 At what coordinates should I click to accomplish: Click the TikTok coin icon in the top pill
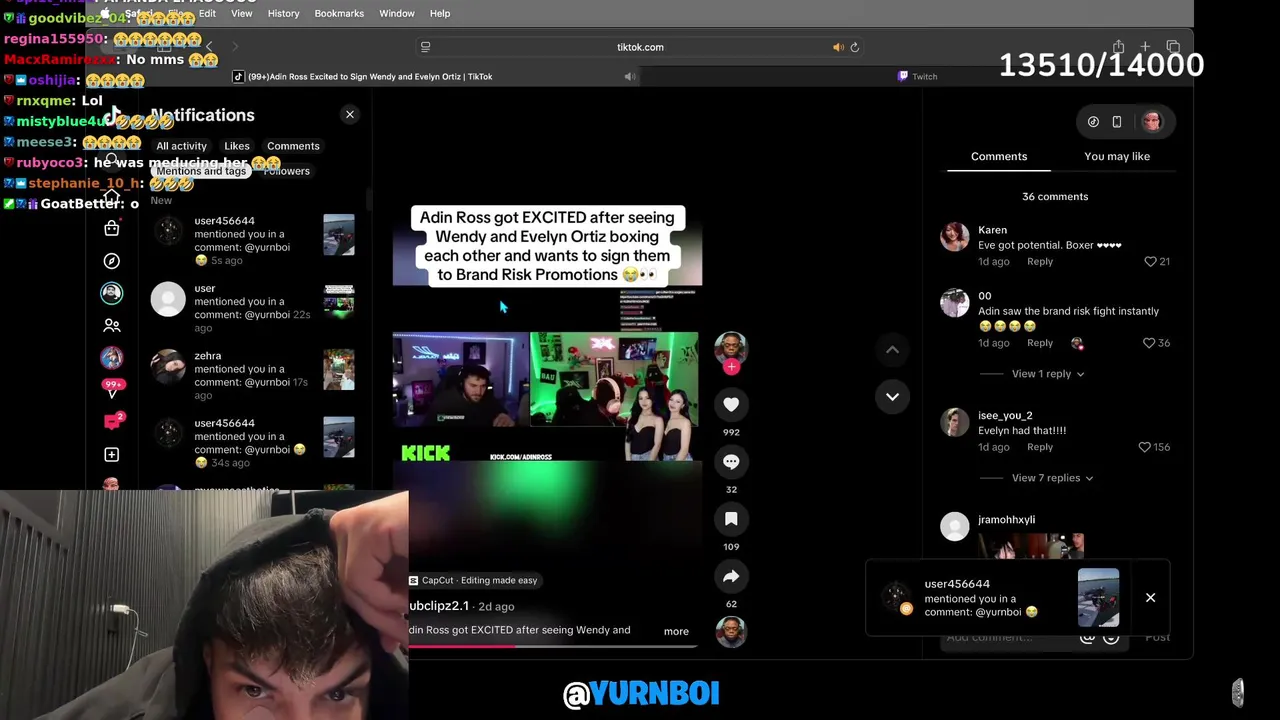tap(1093, 122)
